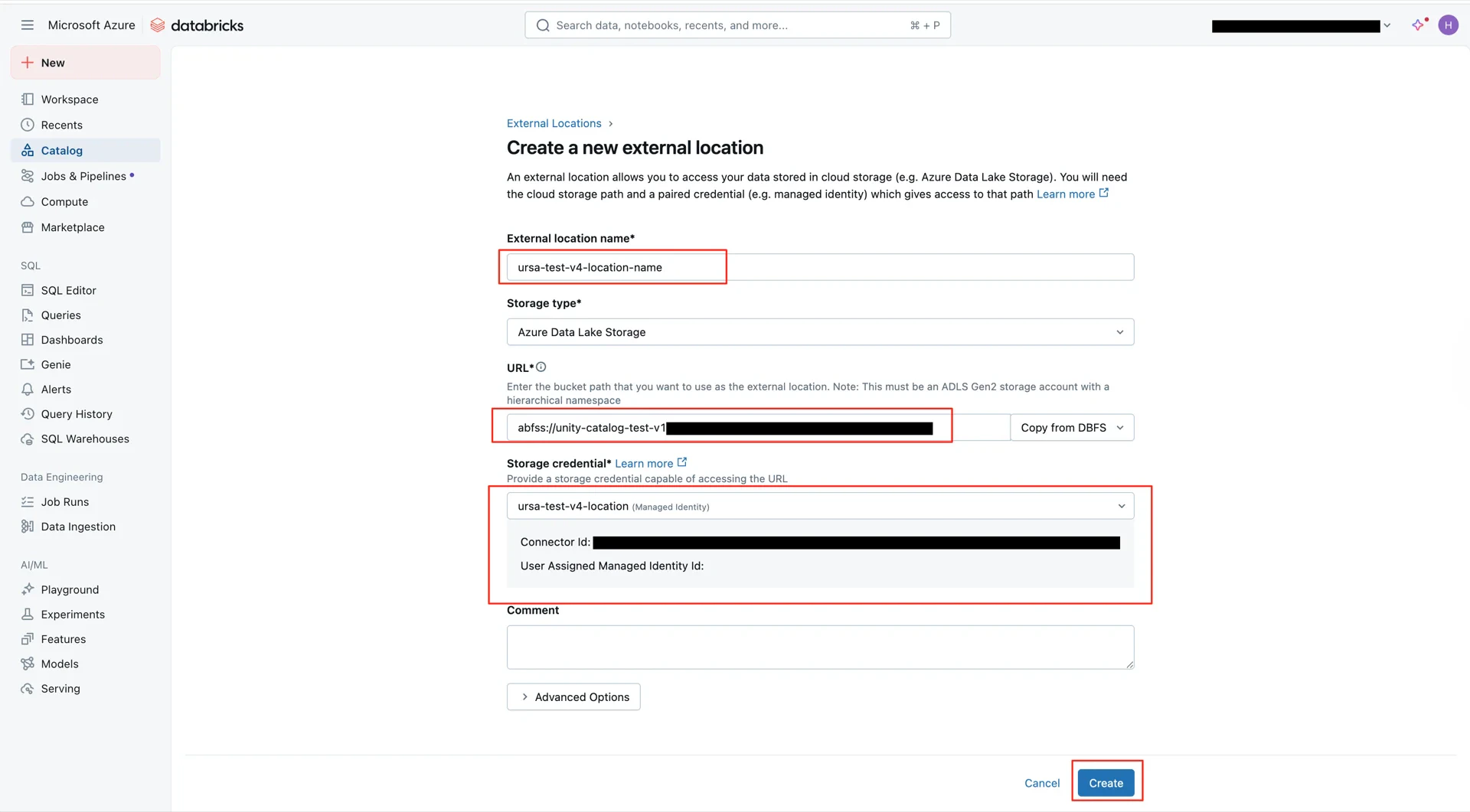Viewport: 1470px width, 812px height.
Task: Open the Copy from DBFS dropdown
Action: coord(1072,428)
